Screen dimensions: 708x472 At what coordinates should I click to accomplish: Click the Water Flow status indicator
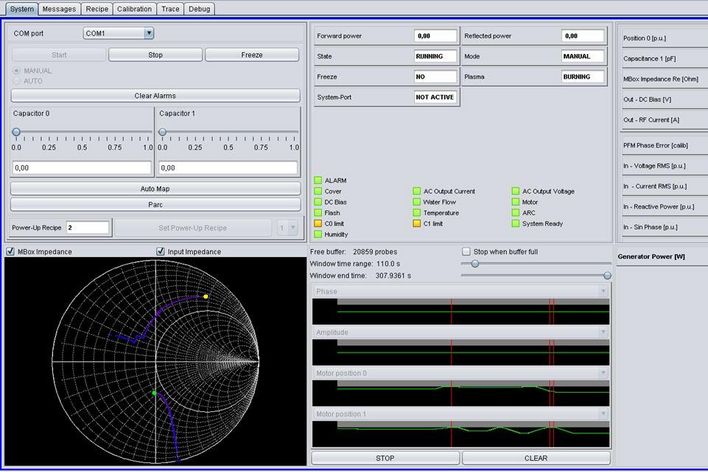click(416, 202)
